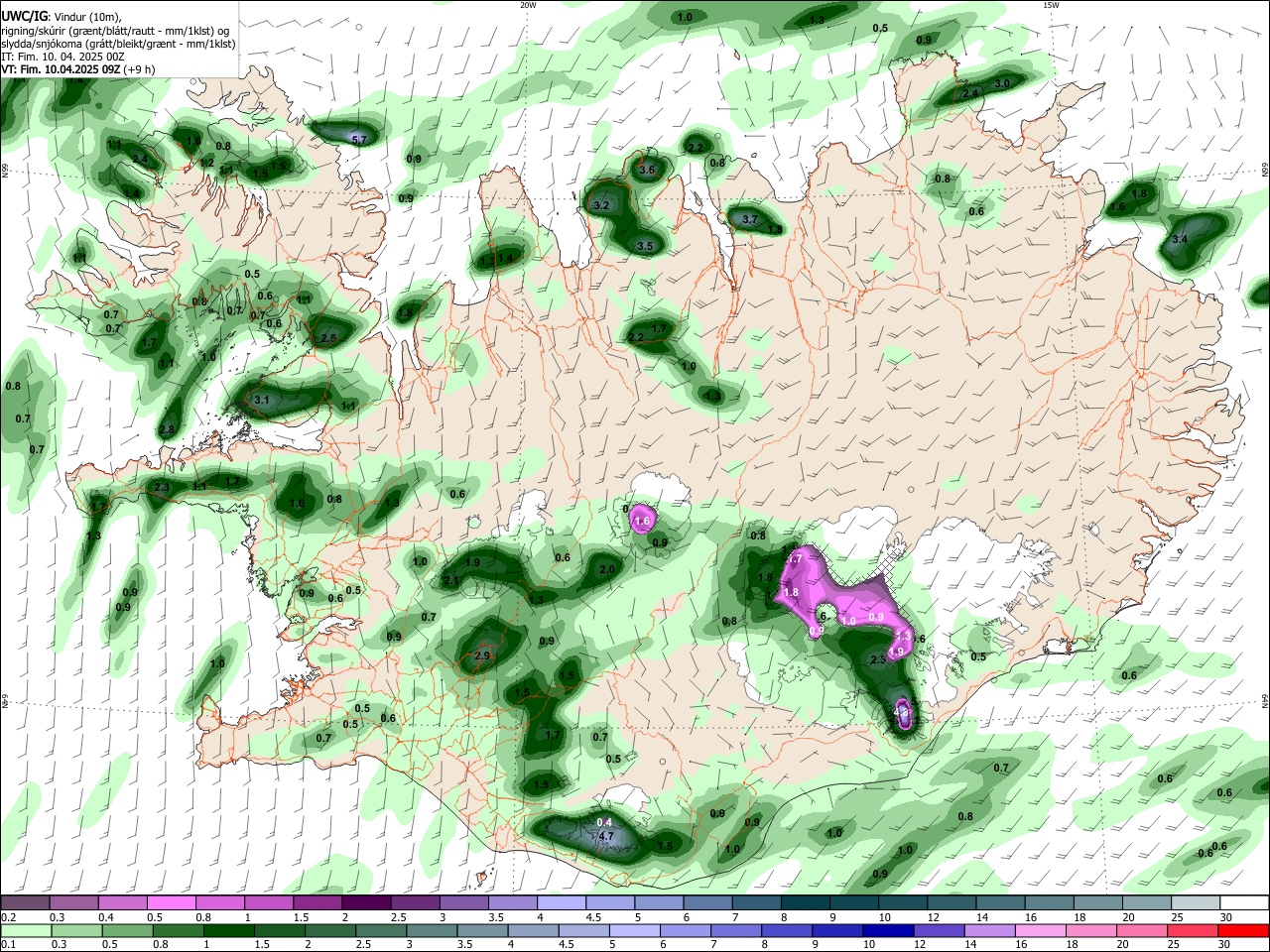The height and width of the screenshot is (952, 1270).
Task: Select the '2.5' precipitation value in the west
Action: click(328, 338)
